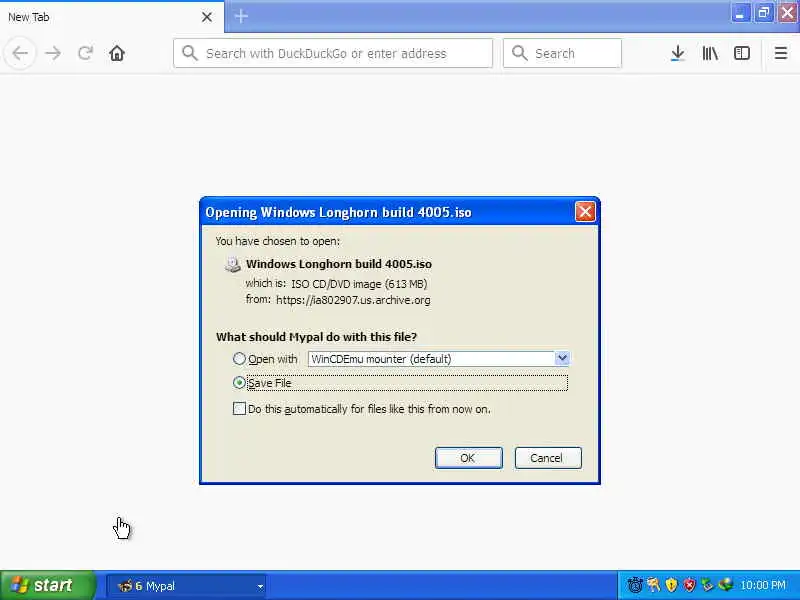Check Do this automatically for files like this
This screenshot has height=600, width=800.
[239, 409]
